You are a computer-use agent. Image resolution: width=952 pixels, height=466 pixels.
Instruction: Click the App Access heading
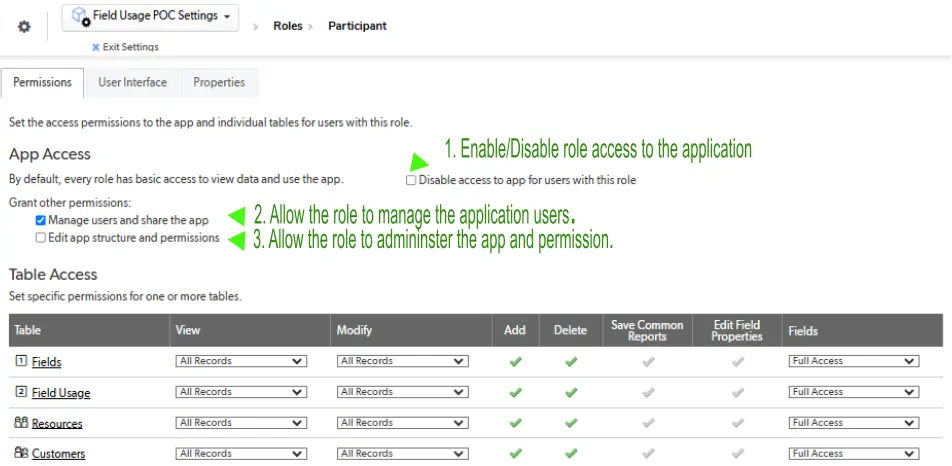pyautogui.click(x=50, y=154)
